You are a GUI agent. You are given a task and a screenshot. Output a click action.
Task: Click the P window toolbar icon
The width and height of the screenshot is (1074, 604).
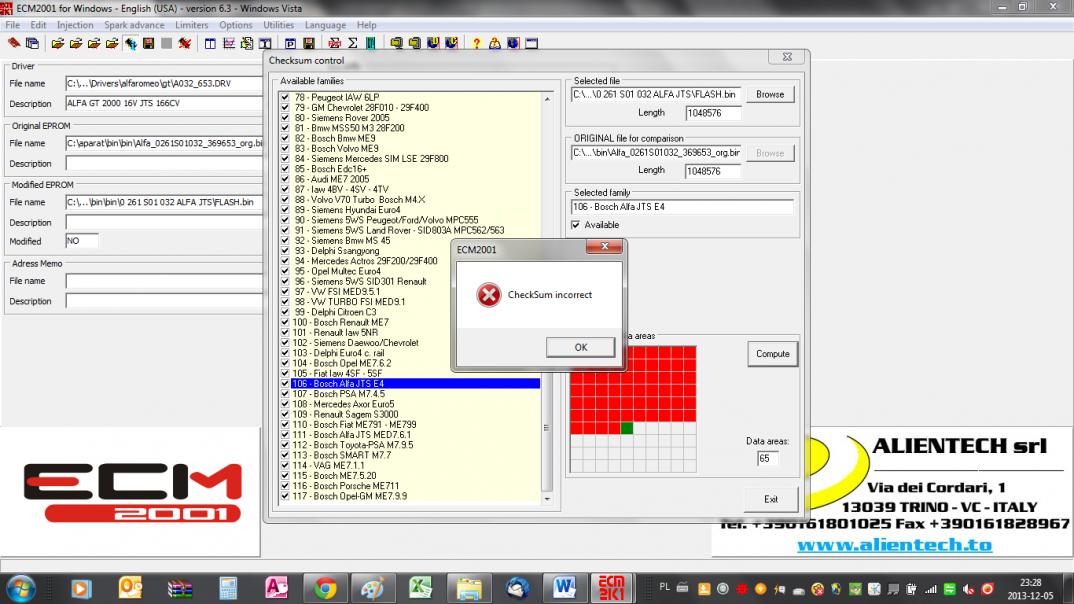tap(290, 43)
